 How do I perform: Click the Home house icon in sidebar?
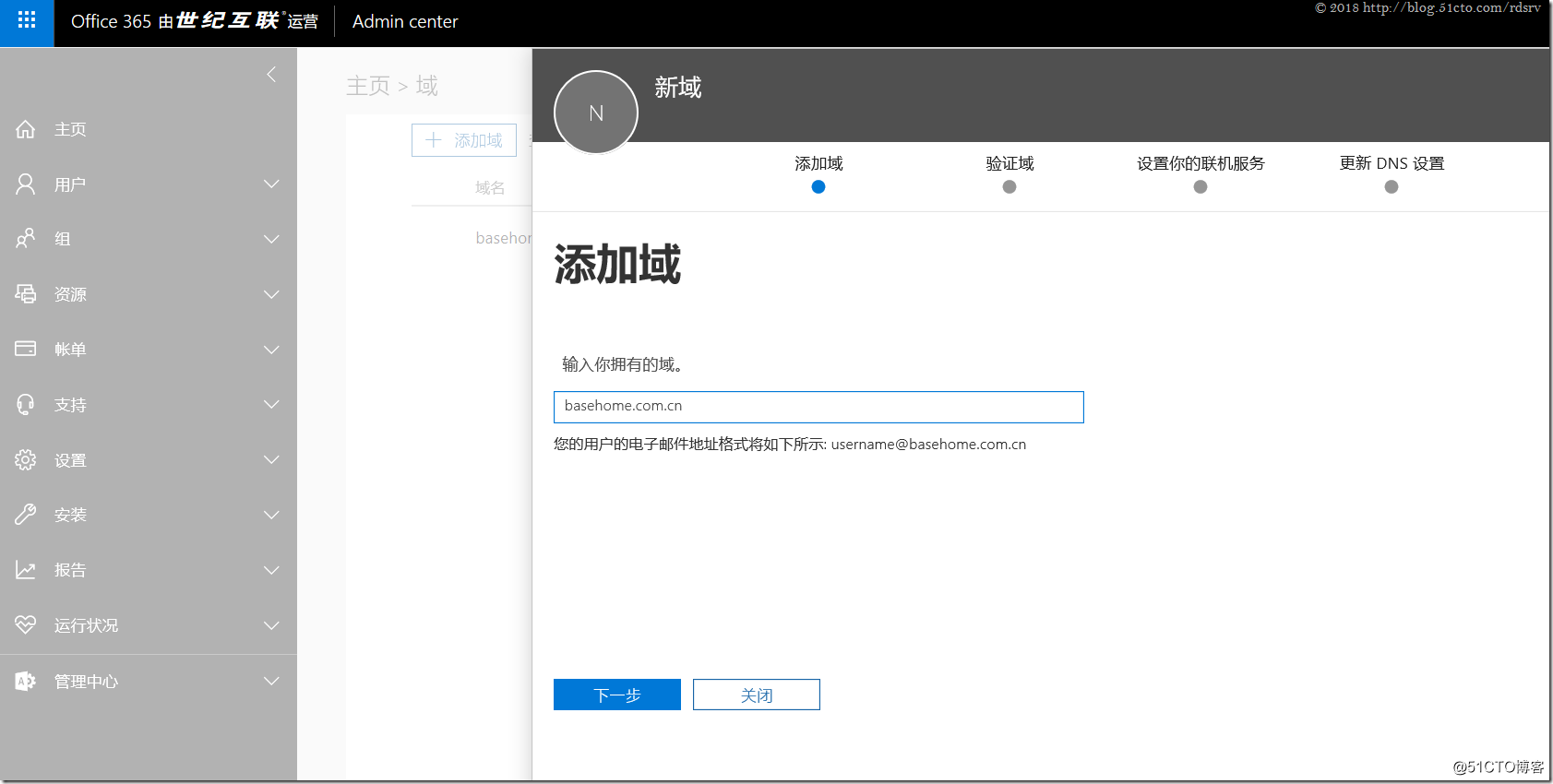pos(26,129)
